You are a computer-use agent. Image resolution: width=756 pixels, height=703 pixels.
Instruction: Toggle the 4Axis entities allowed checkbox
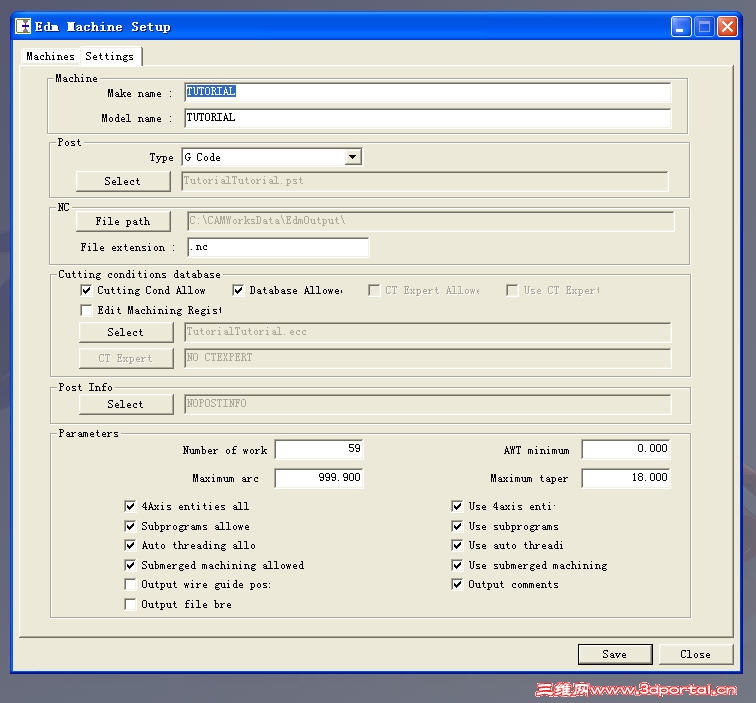pos(130,506)
